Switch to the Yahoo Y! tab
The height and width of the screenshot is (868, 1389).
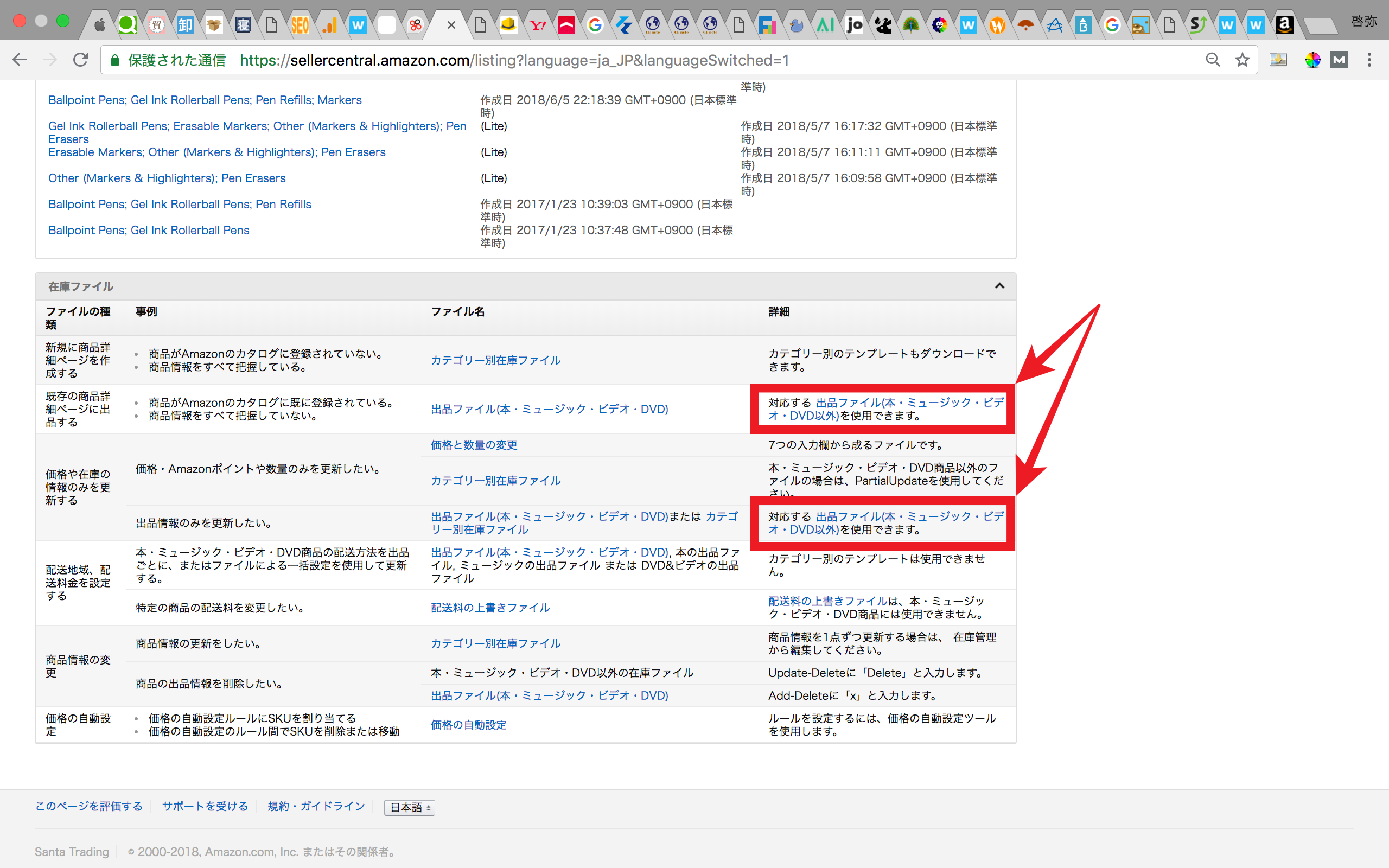(x=538, y=25)
